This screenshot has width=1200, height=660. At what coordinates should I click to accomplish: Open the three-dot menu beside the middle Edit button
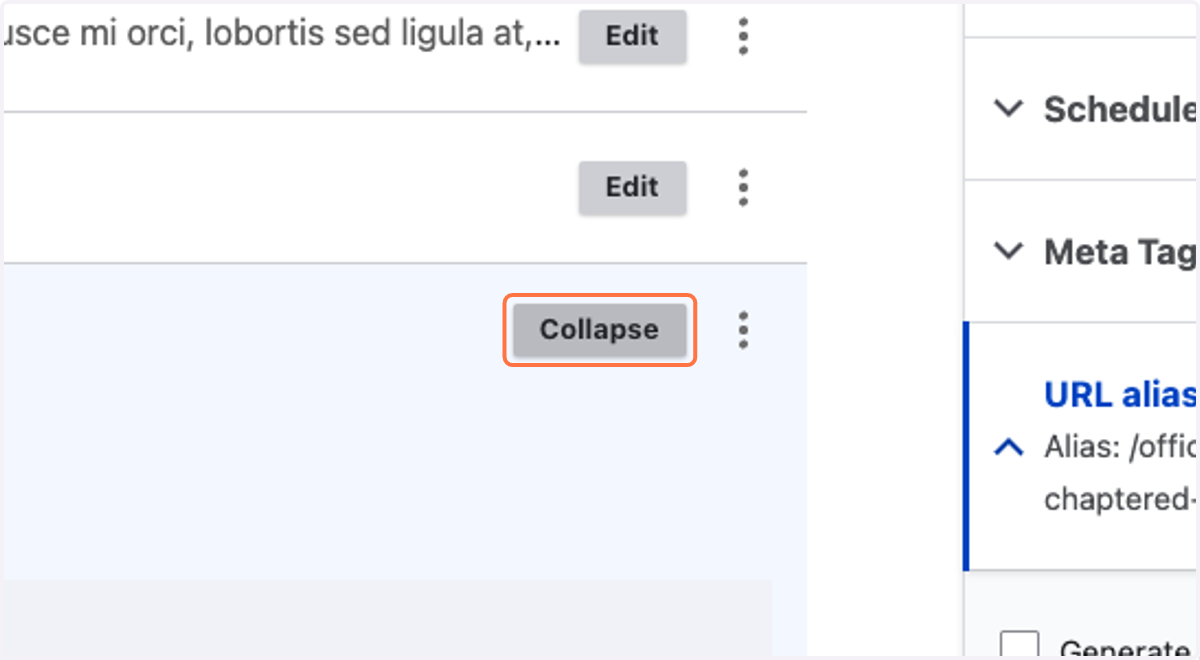742,187
